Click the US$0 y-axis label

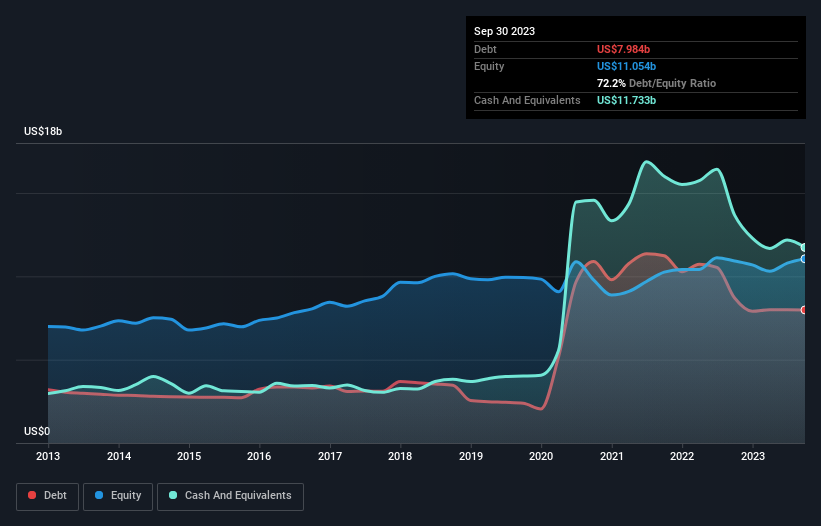39,432
